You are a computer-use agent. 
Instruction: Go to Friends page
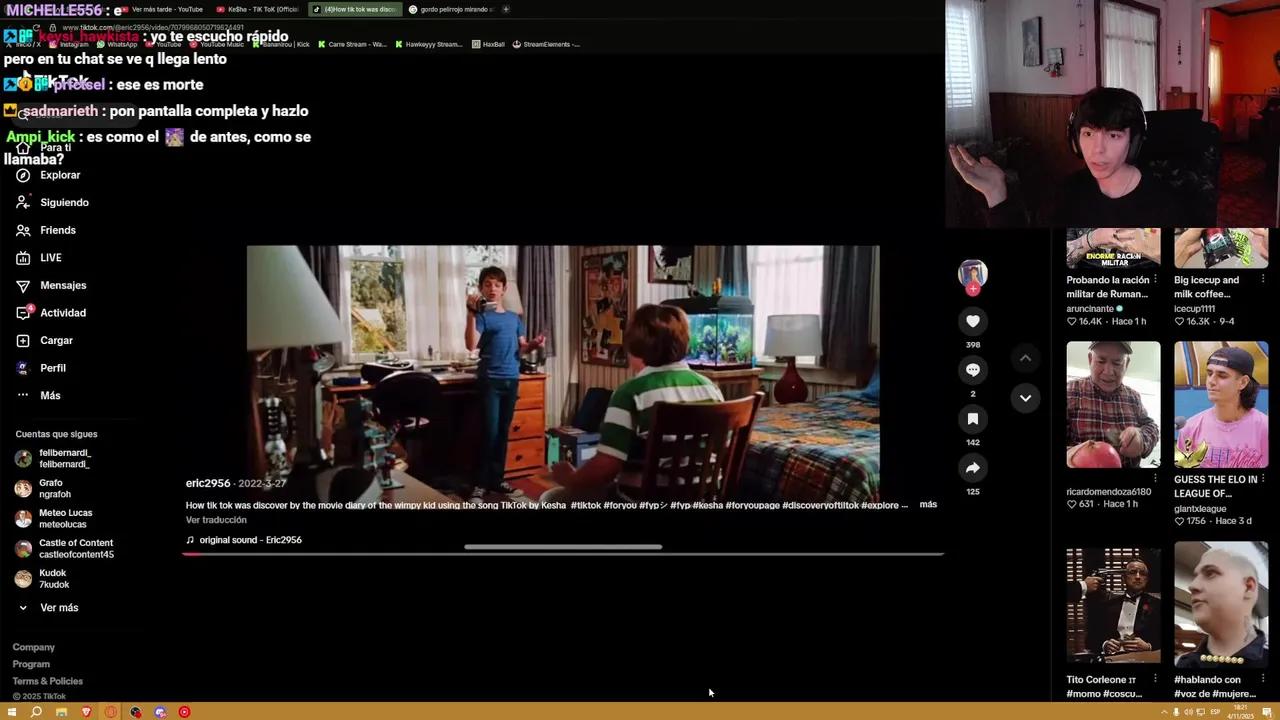pos(46,230)
